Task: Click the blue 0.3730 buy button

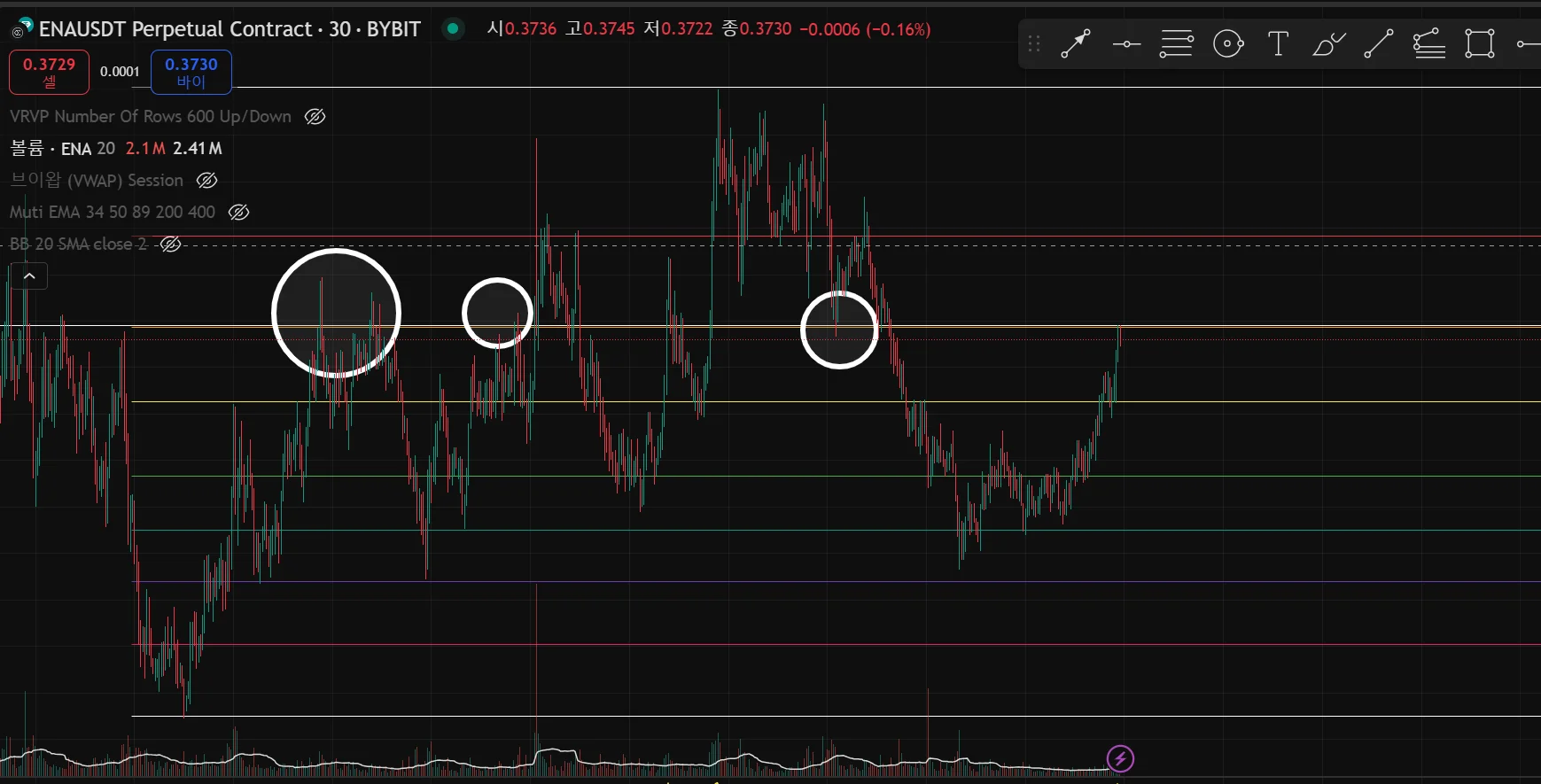Action: [x=191, y=72]
